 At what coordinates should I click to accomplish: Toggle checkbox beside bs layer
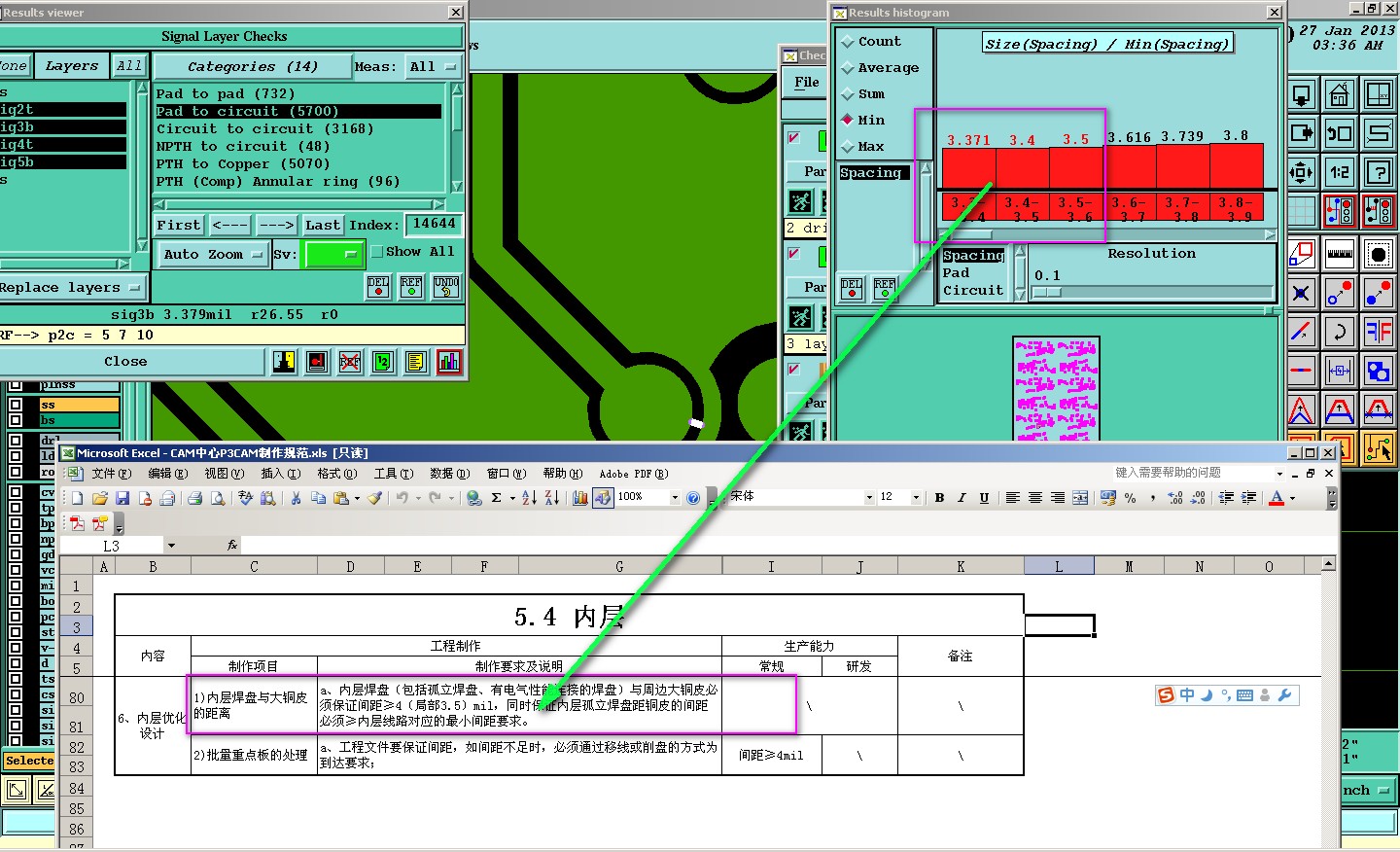pos(16,420)
